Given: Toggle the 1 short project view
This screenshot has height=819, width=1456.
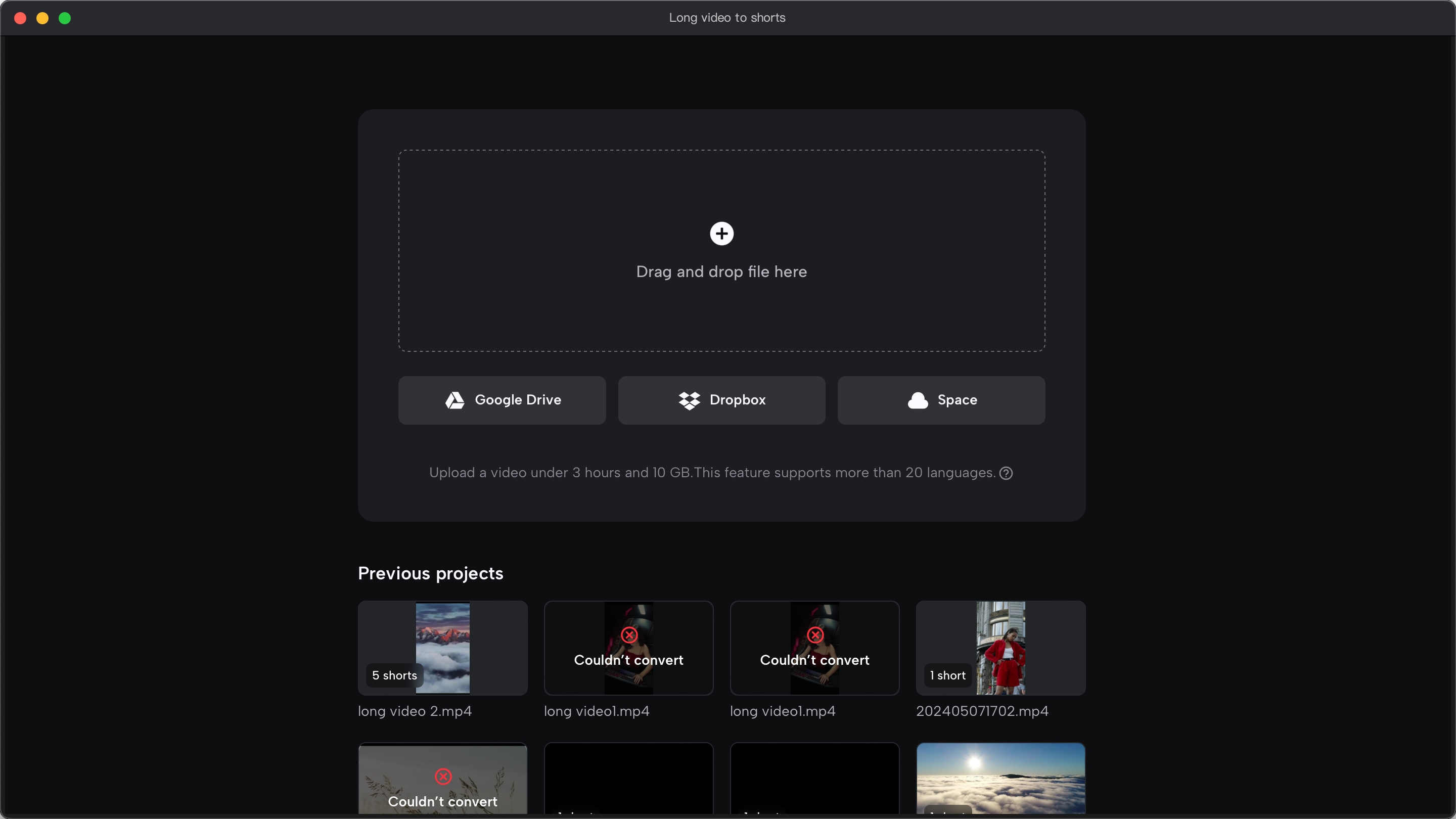Looking at the screenshot, I should [1001, 648].
